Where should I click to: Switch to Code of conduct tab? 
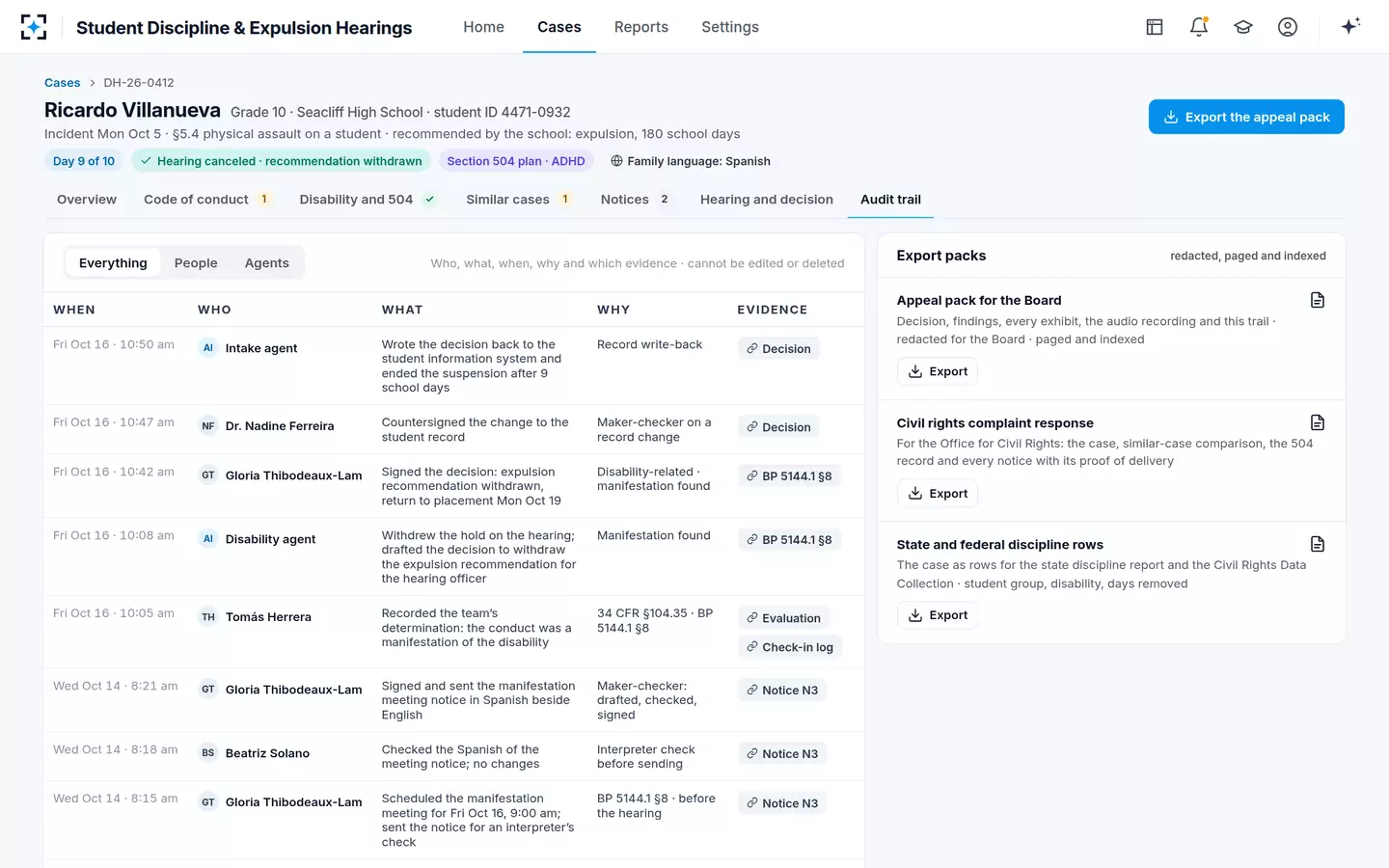click(206, 200)
